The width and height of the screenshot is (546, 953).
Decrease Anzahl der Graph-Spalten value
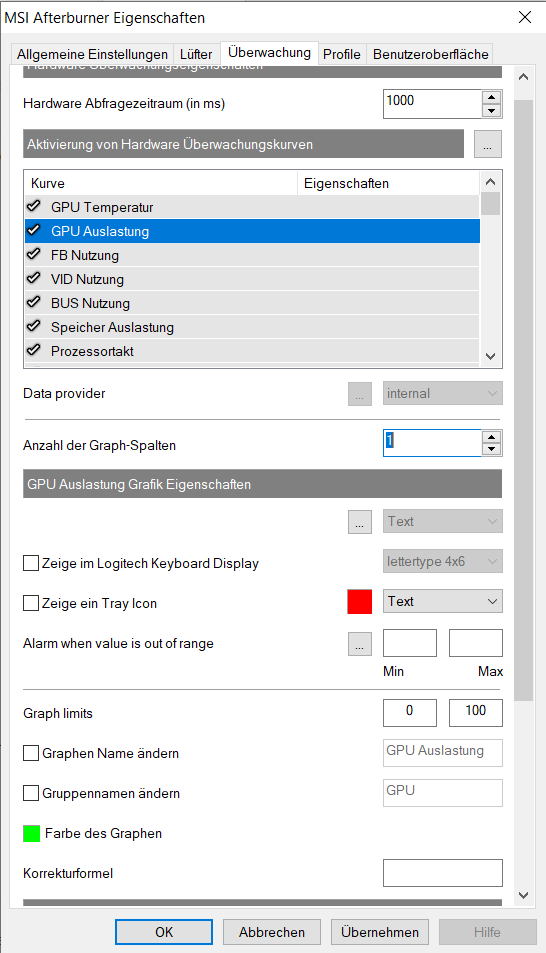pyautogui.click(x=491, y=450)
